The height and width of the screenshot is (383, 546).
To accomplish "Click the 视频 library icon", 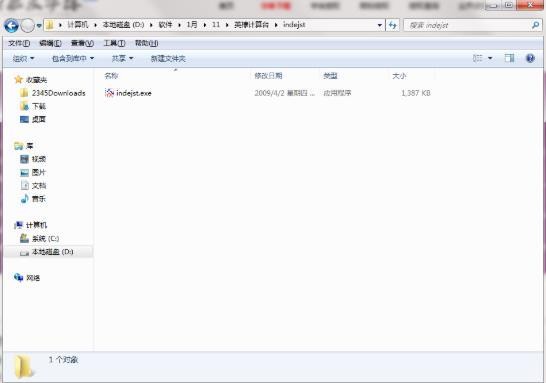I will coord(24,159).
